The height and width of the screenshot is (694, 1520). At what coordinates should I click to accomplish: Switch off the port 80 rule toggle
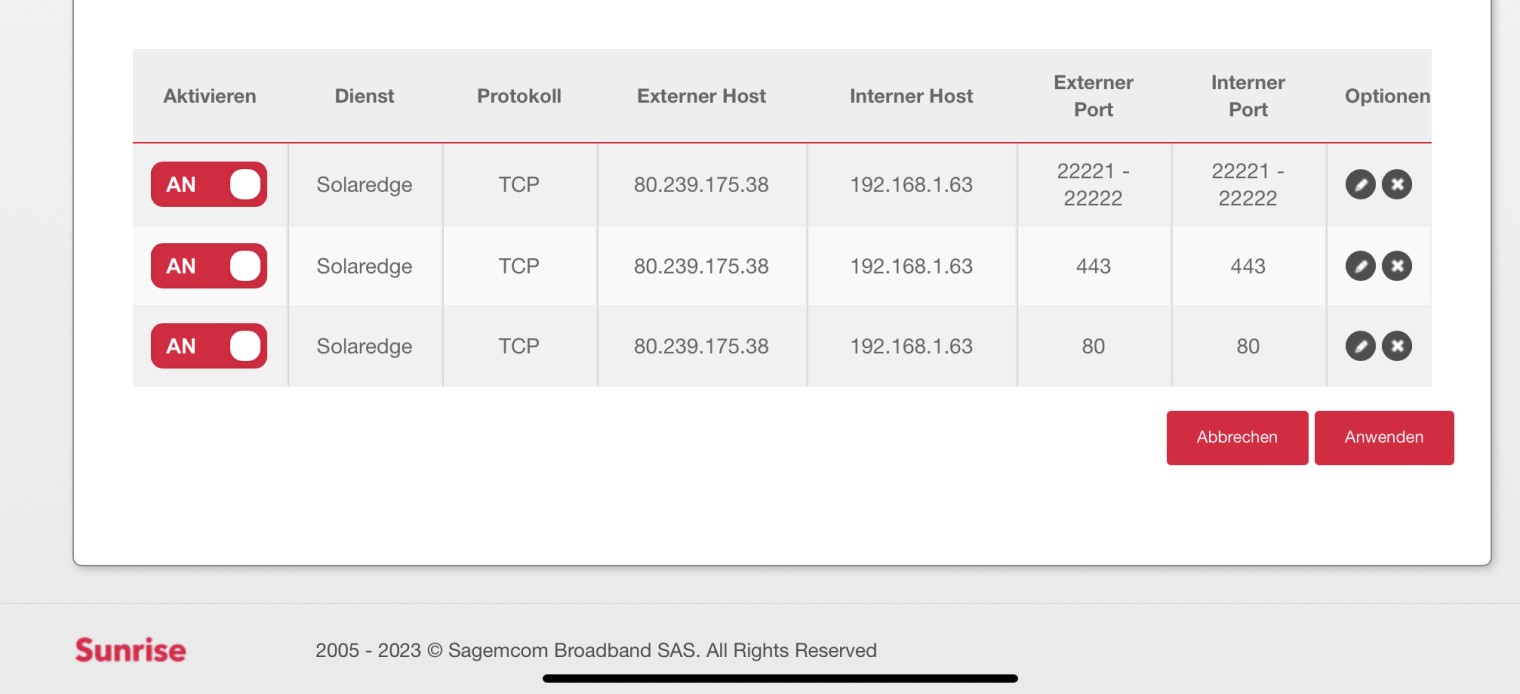coord(209,346)
